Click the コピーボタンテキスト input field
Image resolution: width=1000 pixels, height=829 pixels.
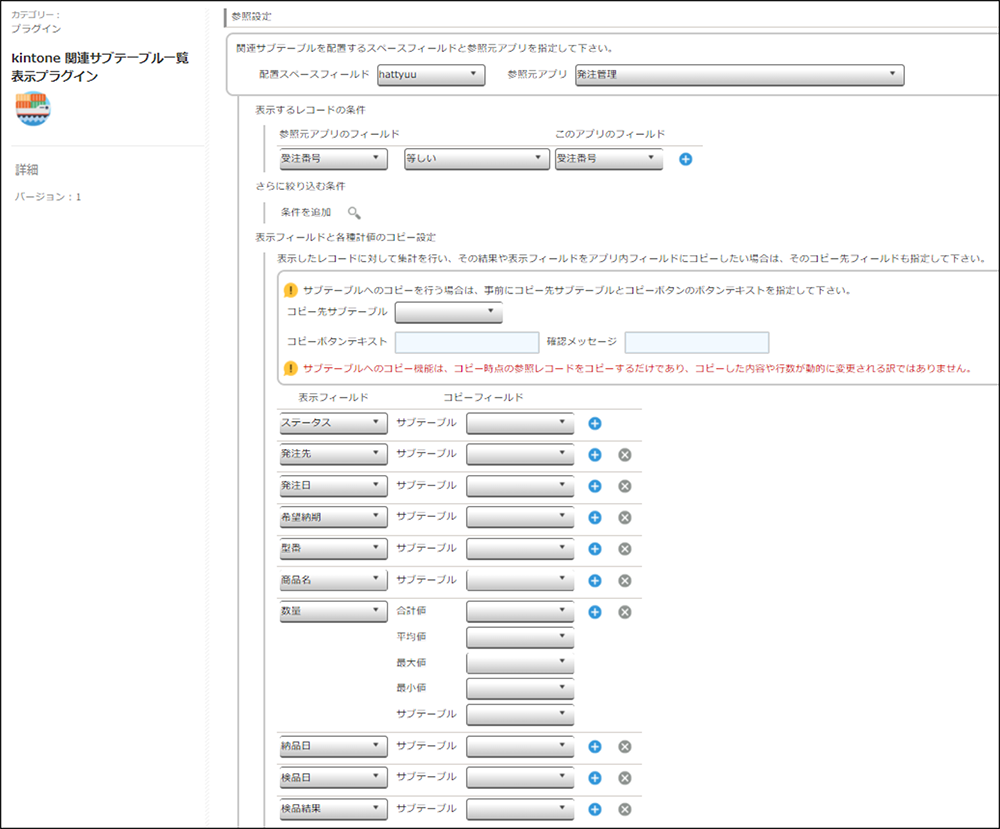click(467, 342)
